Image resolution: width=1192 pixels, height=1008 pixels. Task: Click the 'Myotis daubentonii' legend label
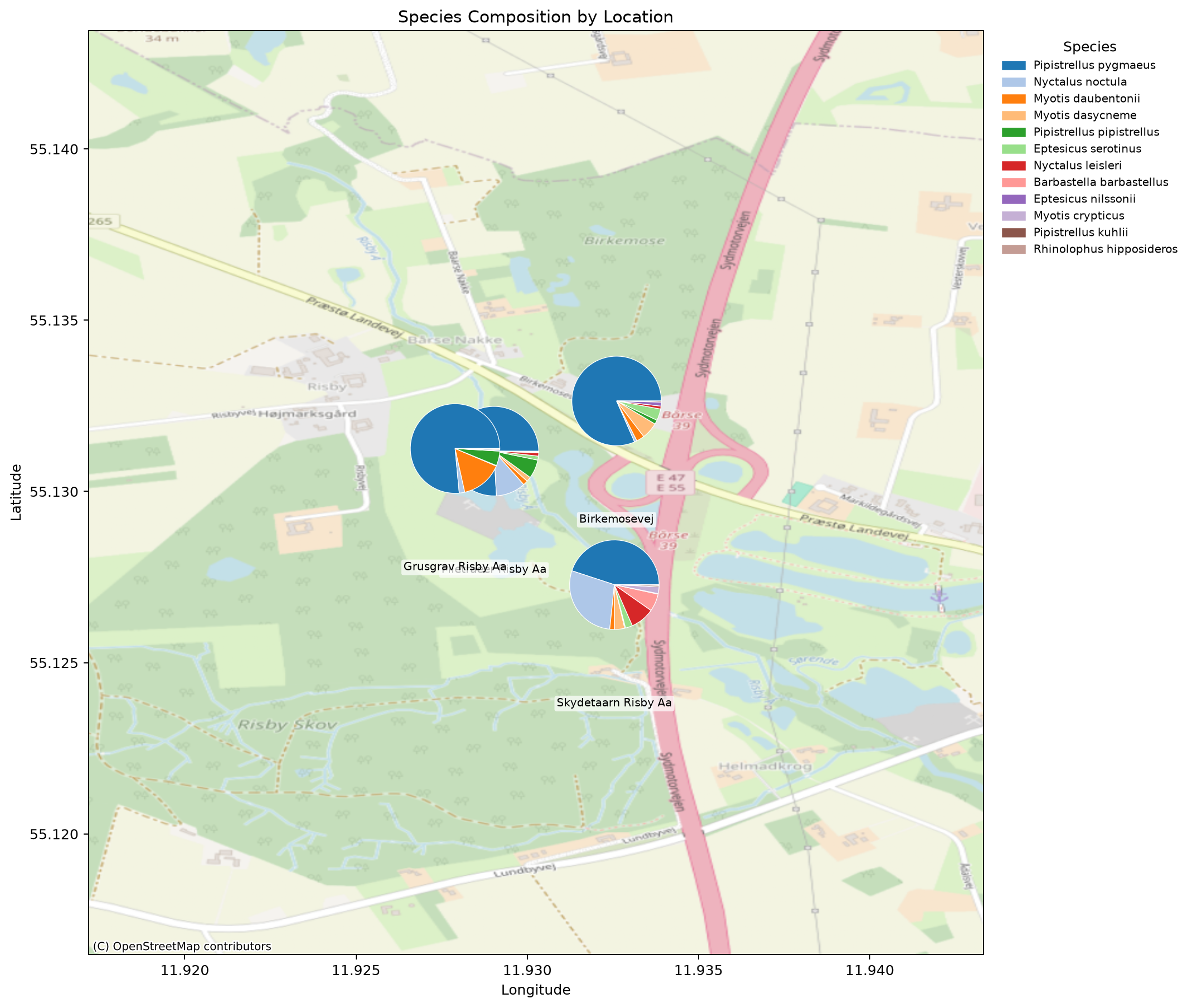[x=1086, y=99]
